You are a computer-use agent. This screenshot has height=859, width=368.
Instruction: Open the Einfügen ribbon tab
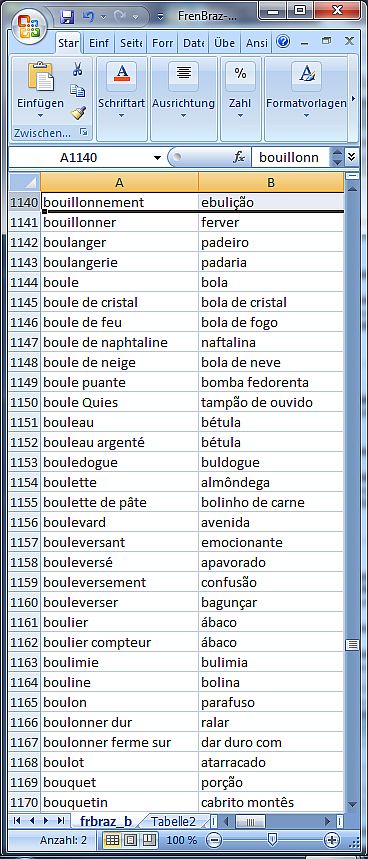tap(99, 42)
